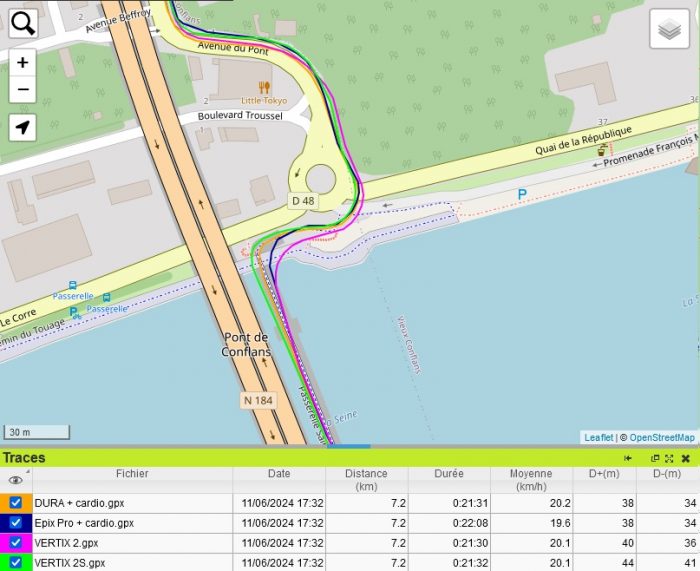
Task: Uncheck the DURA + cardio.gpx trace
Action: 16,502
